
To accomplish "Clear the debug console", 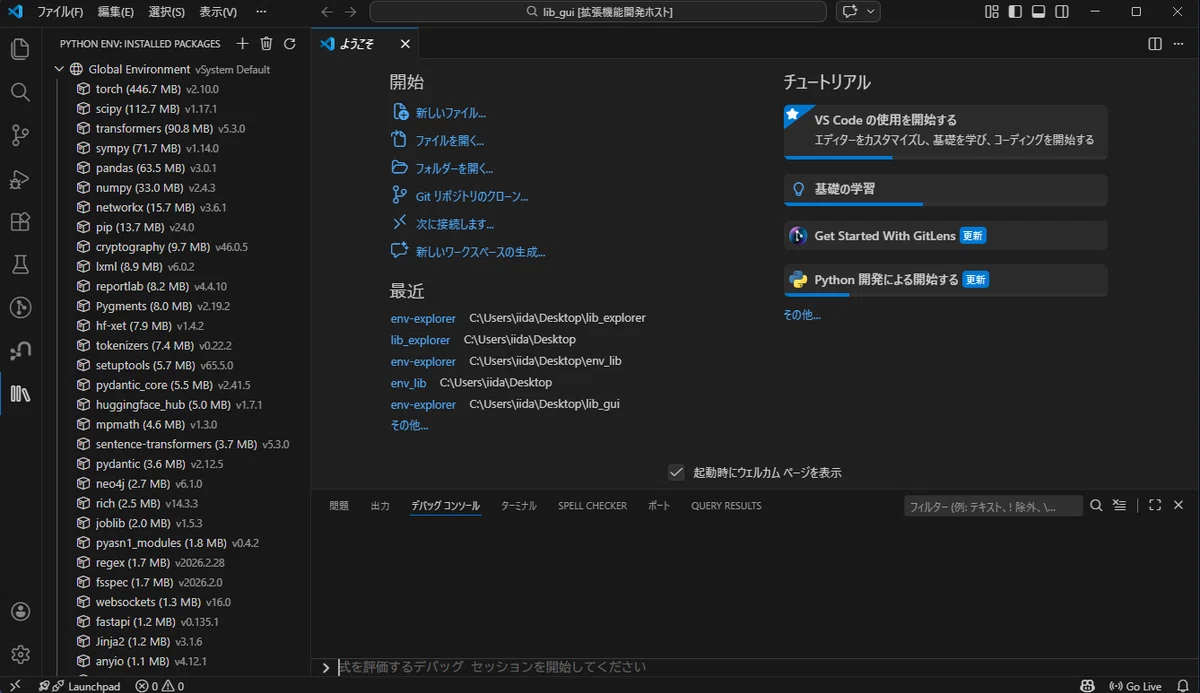I will point(1120,506).
